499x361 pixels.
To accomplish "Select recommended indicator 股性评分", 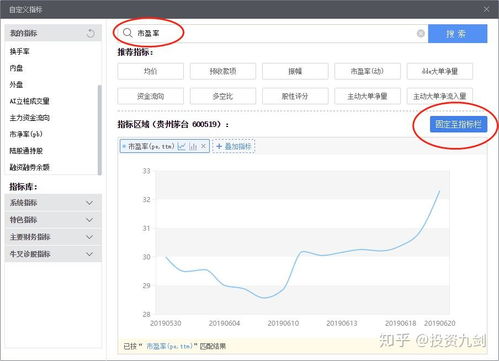I will pos(295,96).
